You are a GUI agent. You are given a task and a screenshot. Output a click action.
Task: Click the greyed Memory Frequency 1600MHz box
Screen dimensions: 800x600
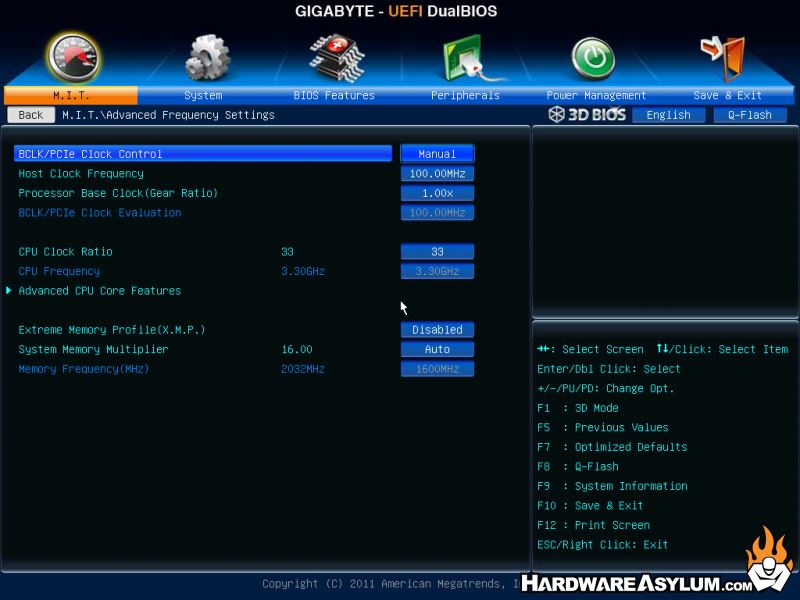[x=437, y=368]
